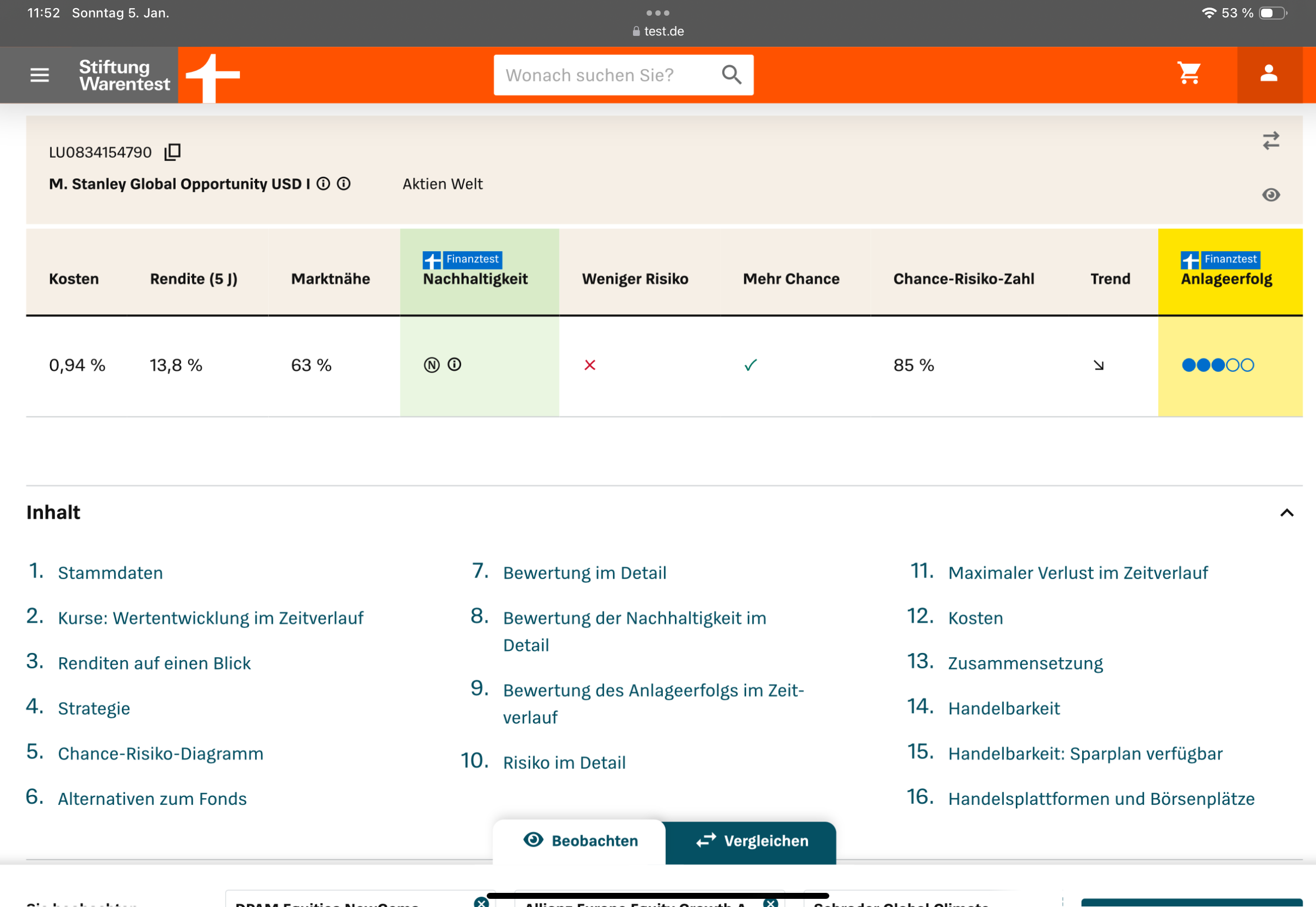1316x907 pixels.
Task: Select the Nachhaltigkeit column header
Action: coord(475,278)
